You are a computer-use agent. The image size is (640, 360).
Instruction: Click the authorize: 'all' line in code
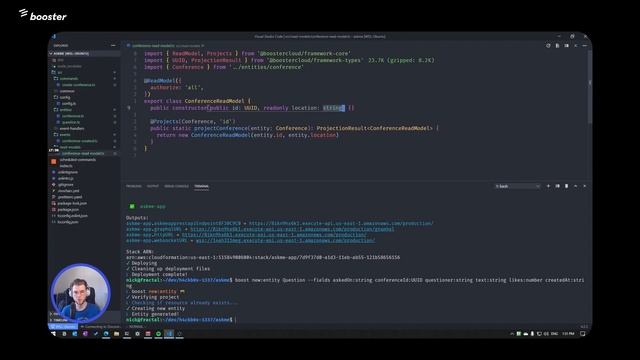click(176, 87)
